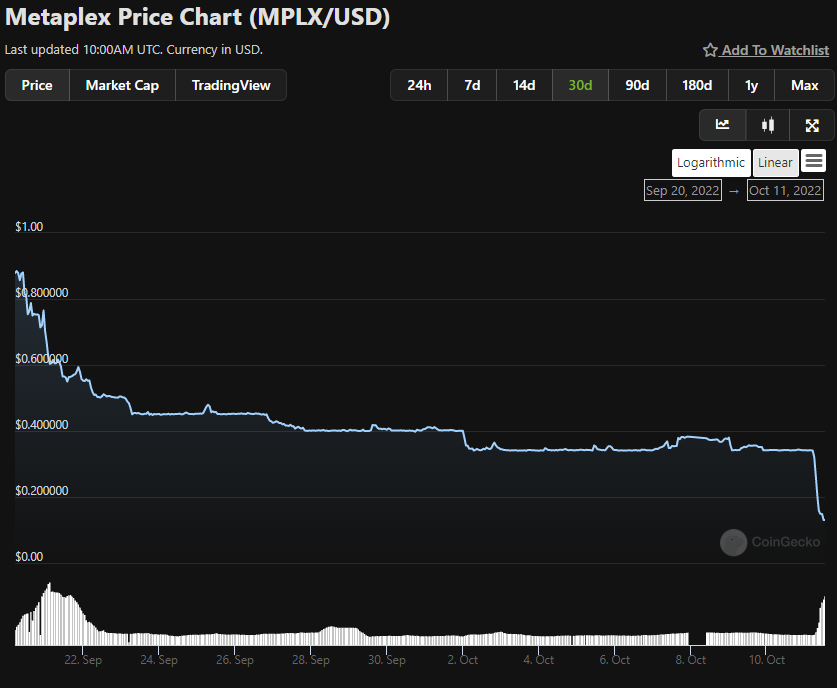
Task: Switch to candlestick chart icon
Action: click(767, 125)
